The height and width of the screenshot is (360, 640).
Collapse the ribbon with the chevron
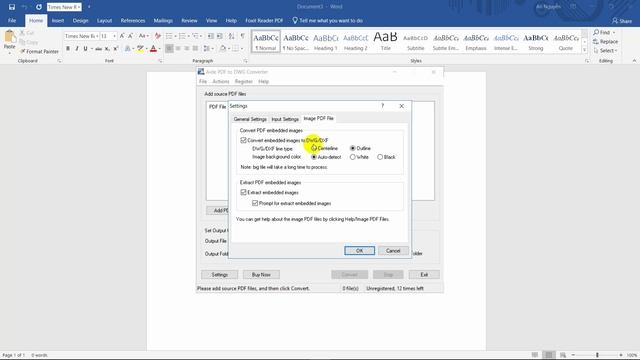[x=634, y=61]
